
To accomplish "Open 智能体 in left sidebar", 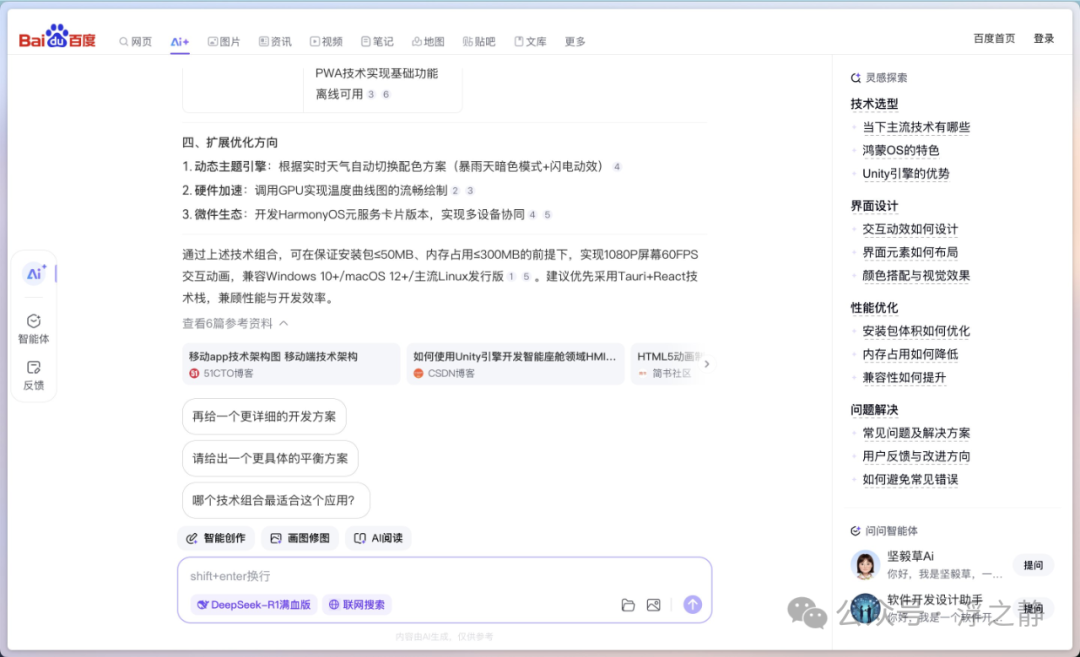I will pyautogui.click(x=34, y=328).
